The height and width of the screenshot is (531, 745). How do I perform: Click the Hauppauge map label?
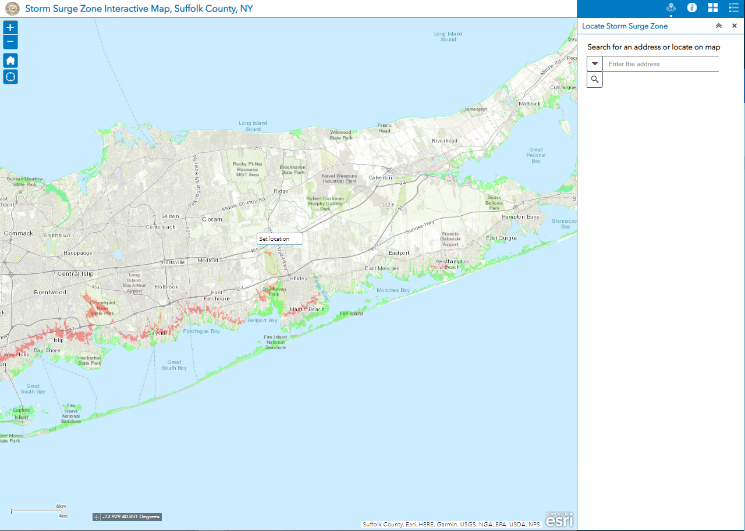78,253
